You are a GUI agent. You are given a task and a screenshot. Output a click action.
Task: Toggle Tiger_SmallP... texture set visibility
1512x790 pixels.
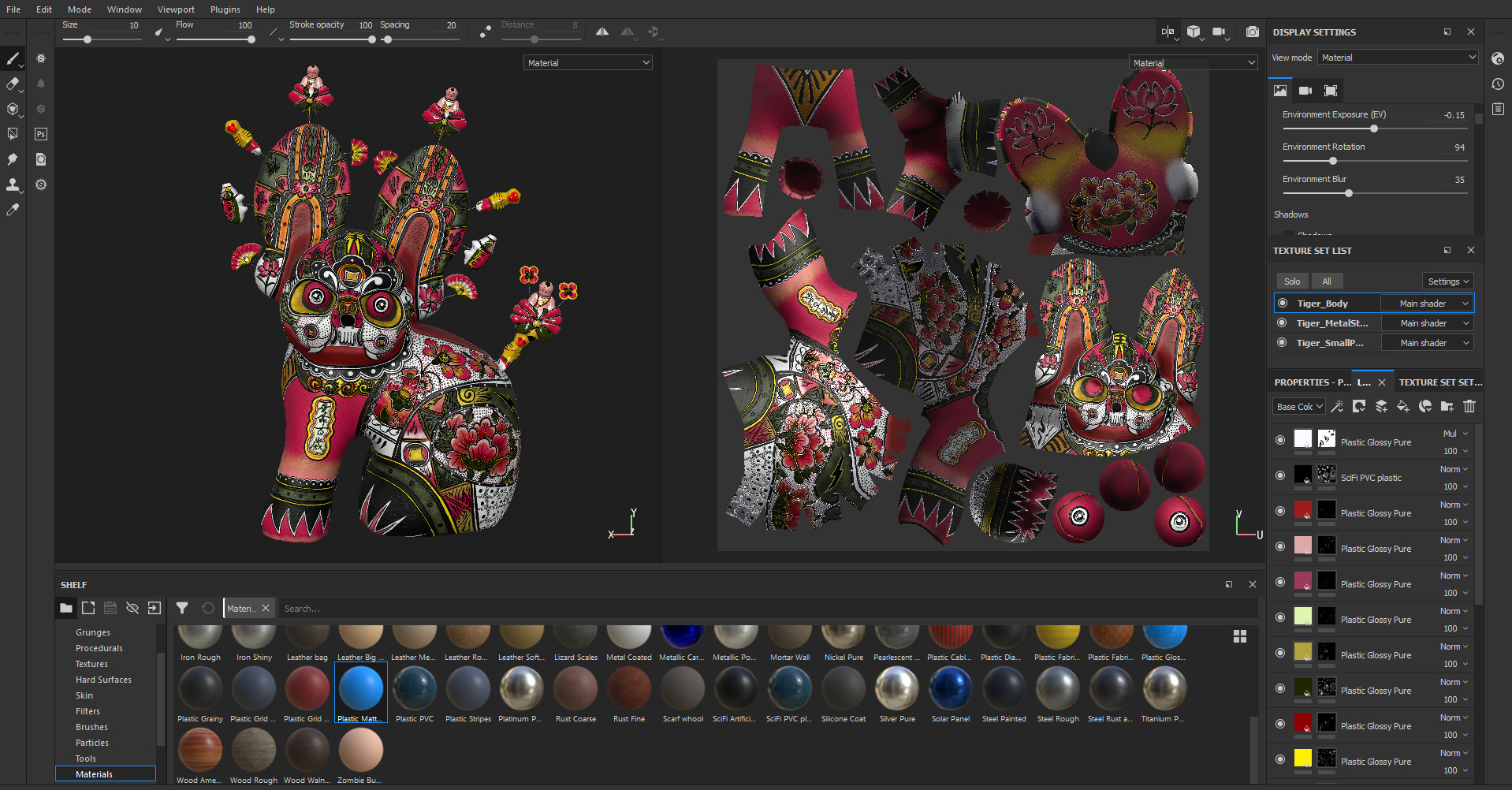[x=1283, y=342]
